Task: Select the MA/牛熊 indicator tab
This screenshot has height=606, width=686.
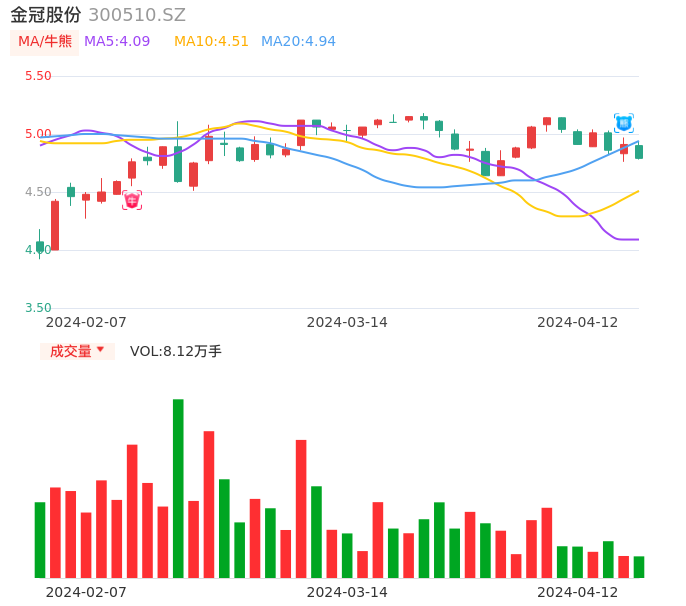Action: 45,42
